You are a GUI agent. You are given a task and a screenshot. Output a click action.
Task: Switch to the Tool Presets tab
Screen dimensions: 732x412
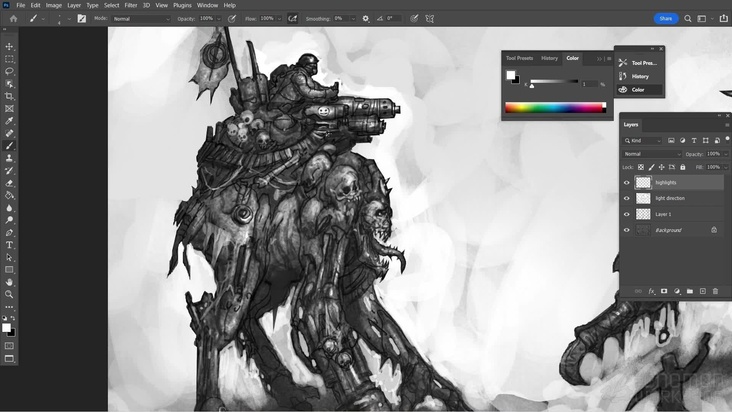click(x=519, y=58)
